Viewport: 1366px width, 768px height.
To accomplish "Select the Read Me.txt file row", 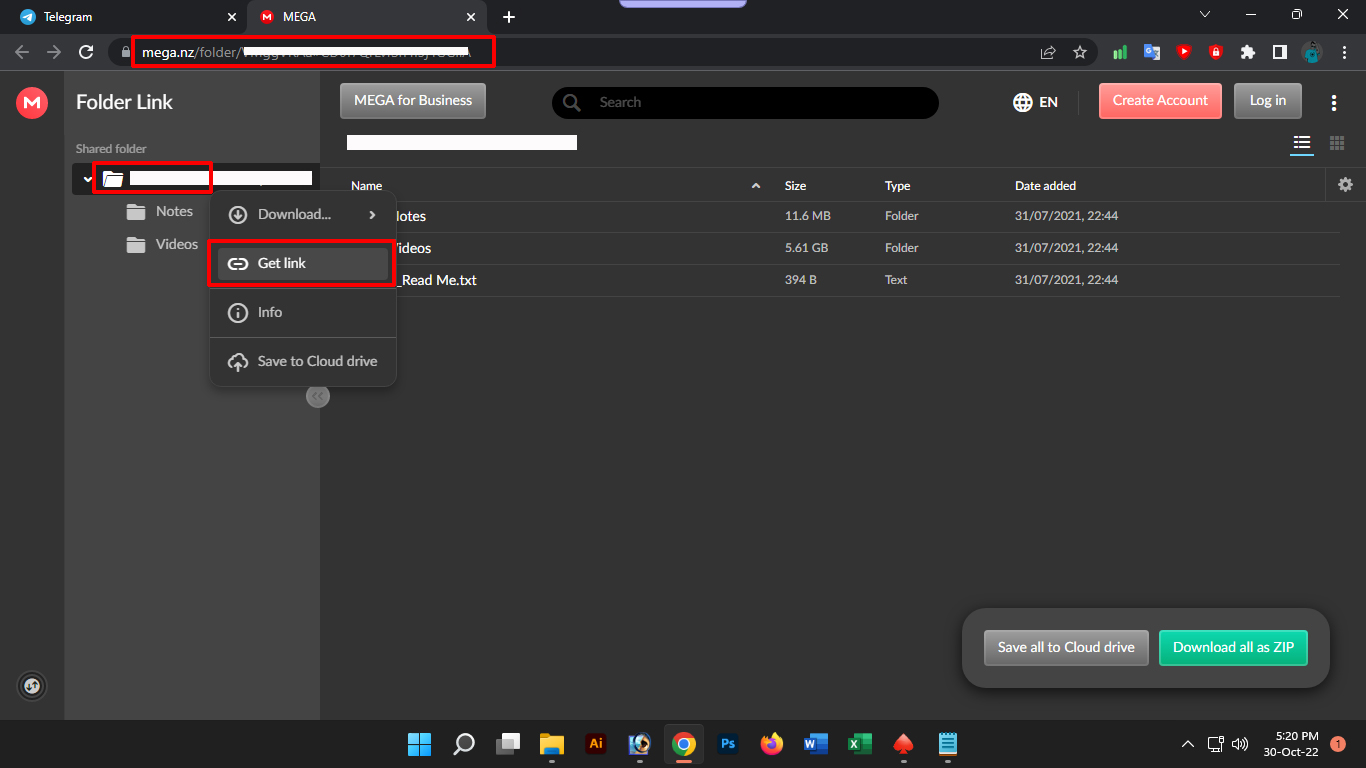I will pos(838,280).
